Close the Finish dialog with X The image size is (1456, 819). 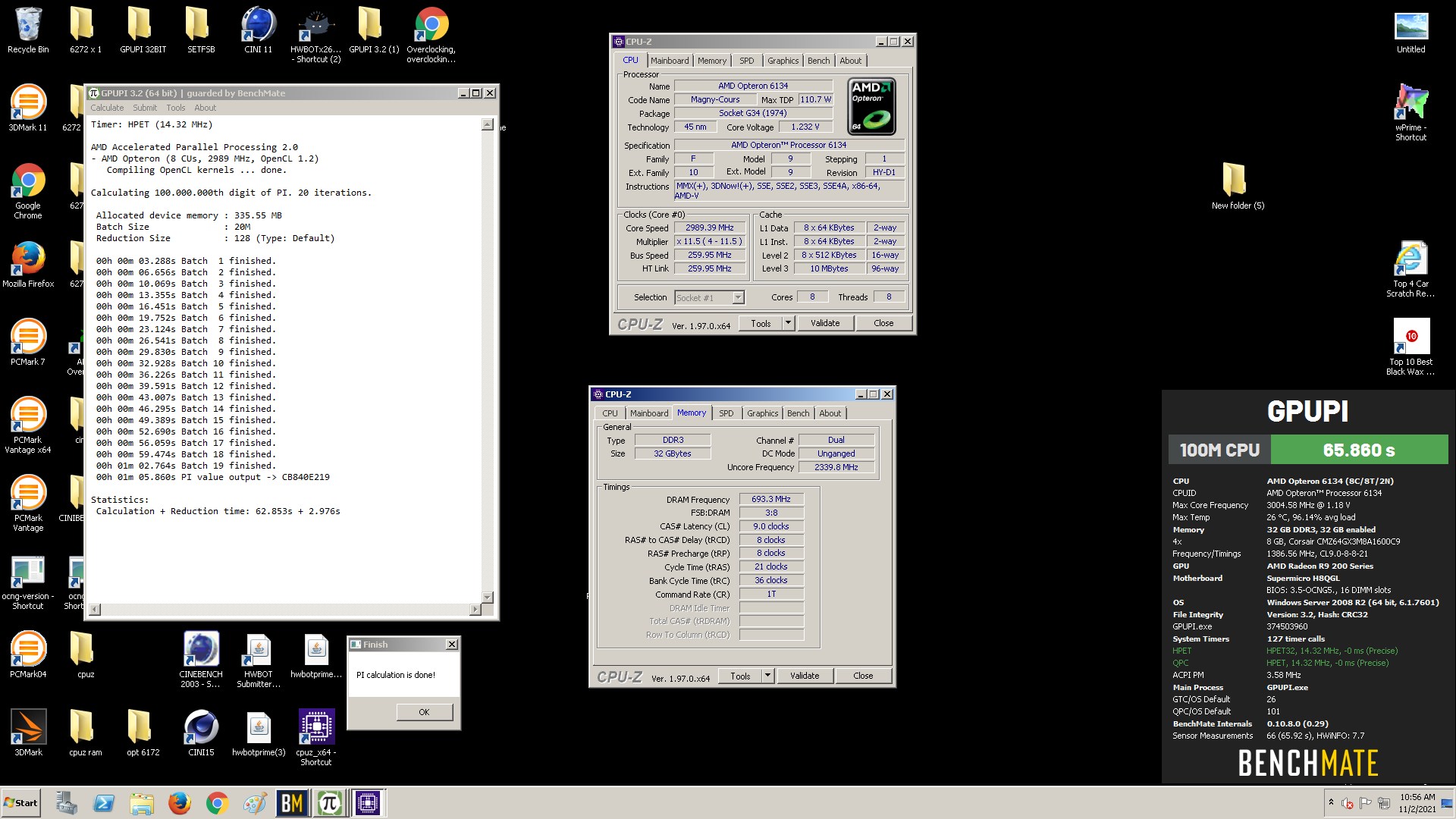coord(452,645)
